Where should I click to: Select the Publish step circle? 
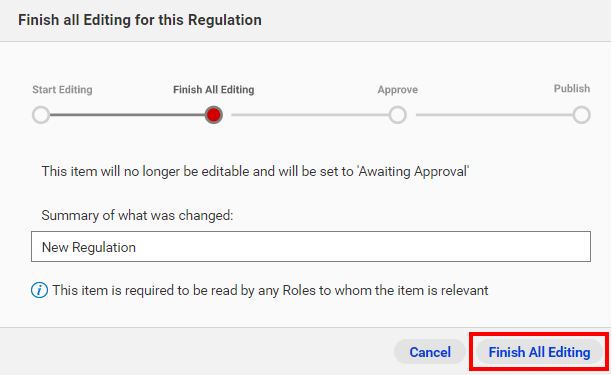point(582,115)
